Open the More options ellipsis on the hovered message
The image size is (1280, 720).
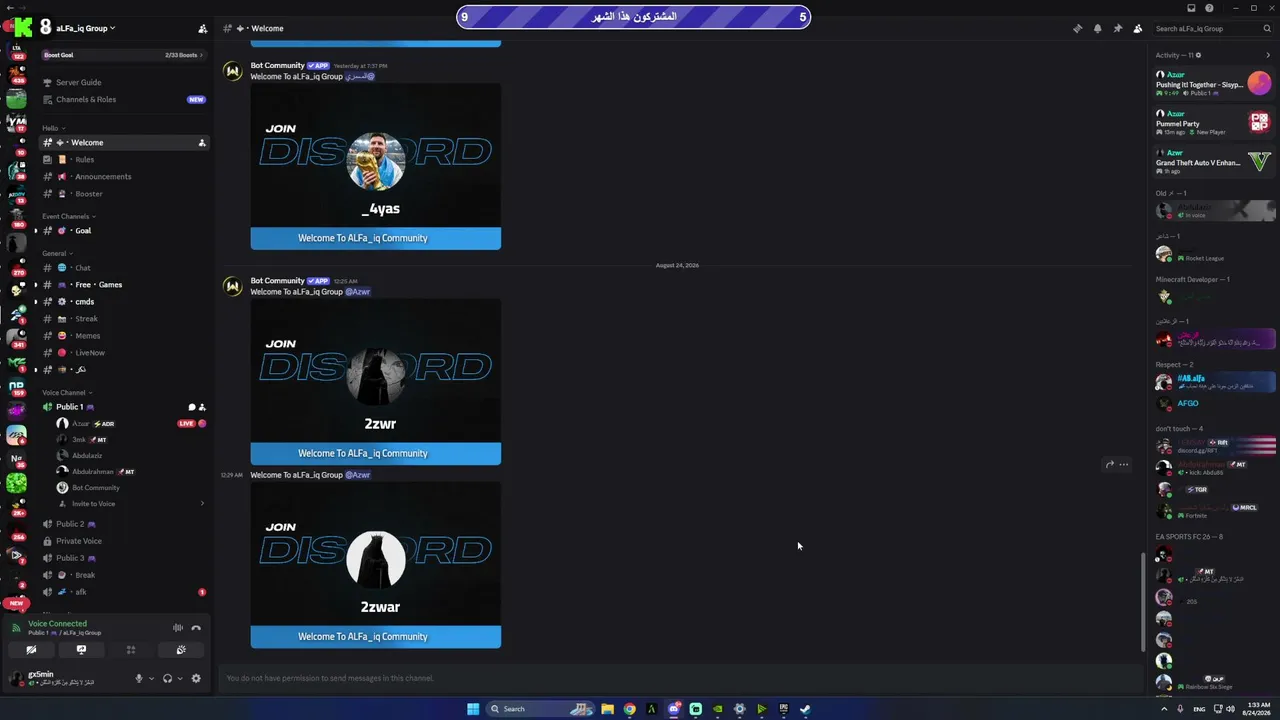tap(1124, 464)
